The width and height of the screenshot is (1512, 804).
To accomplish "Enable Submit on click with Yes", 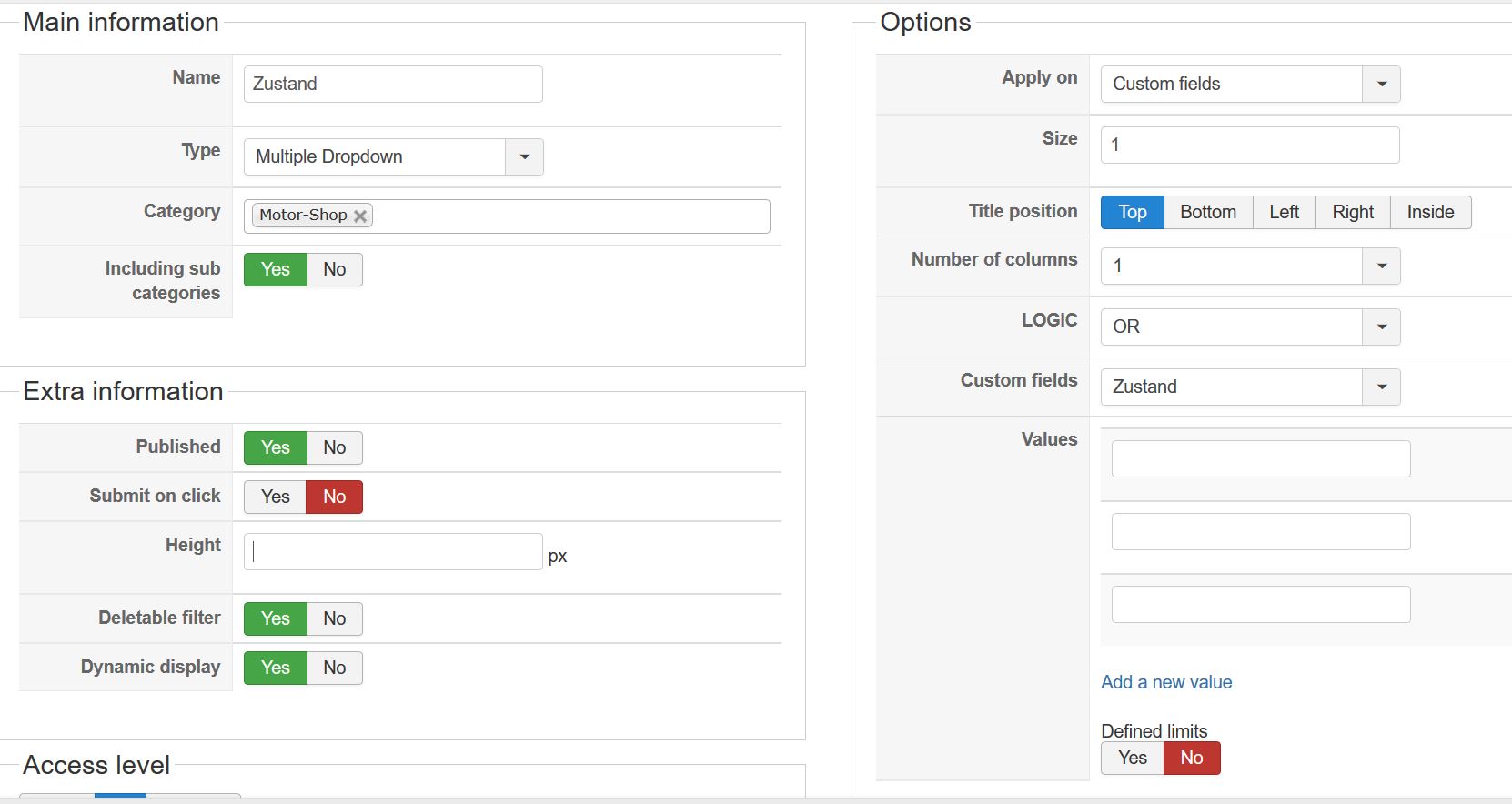I will coord(275,497).
